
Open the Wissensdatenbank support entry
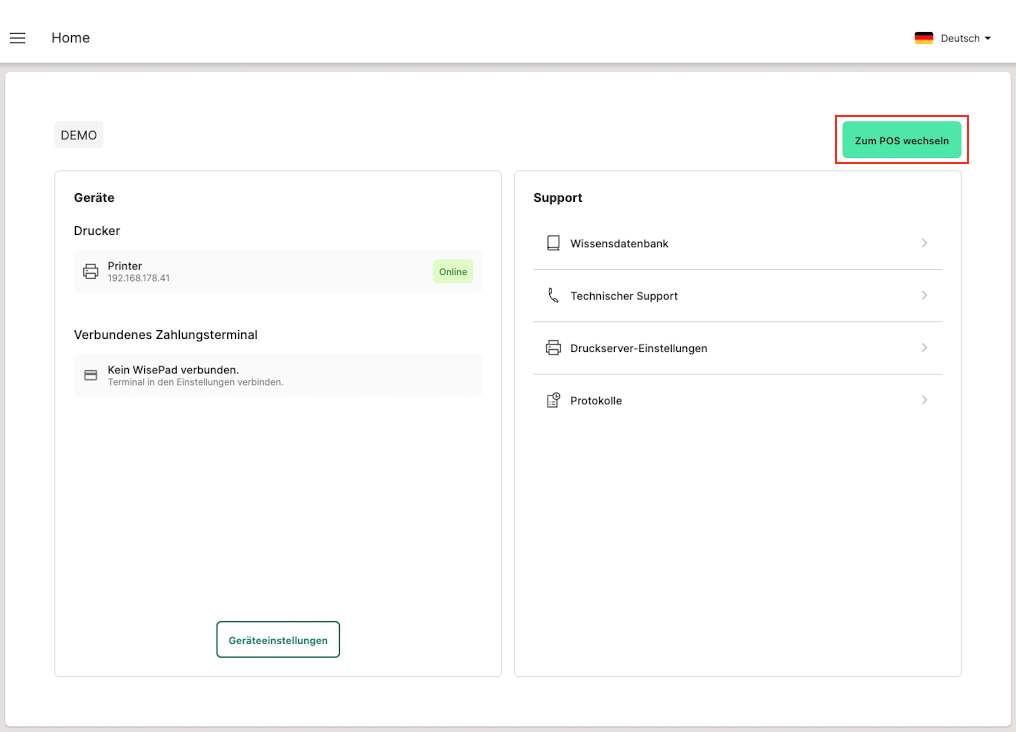click(x=619, y=243)
